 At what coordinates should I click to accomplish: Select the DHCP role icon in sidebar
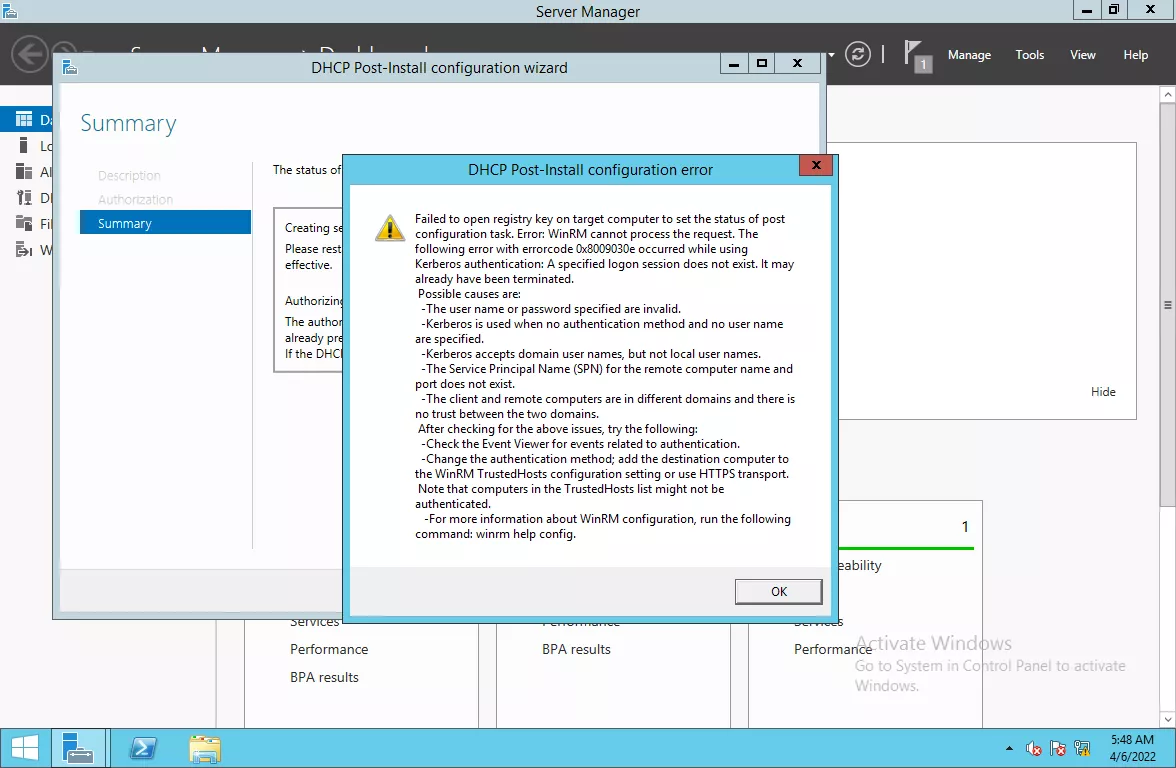tap(24, 198)
